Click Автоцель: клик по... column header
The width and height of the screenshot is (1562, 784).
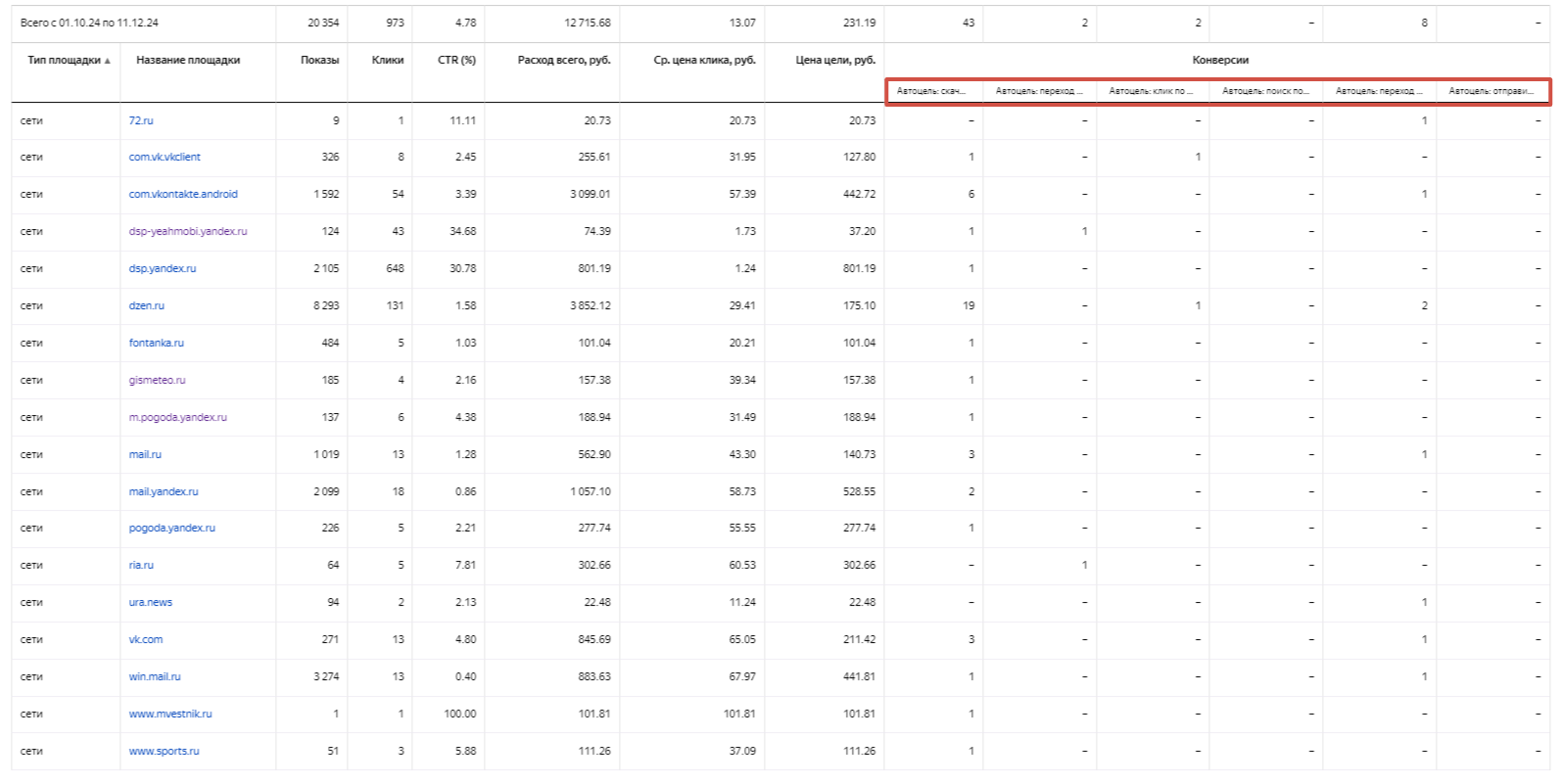tap(1151, 91)
